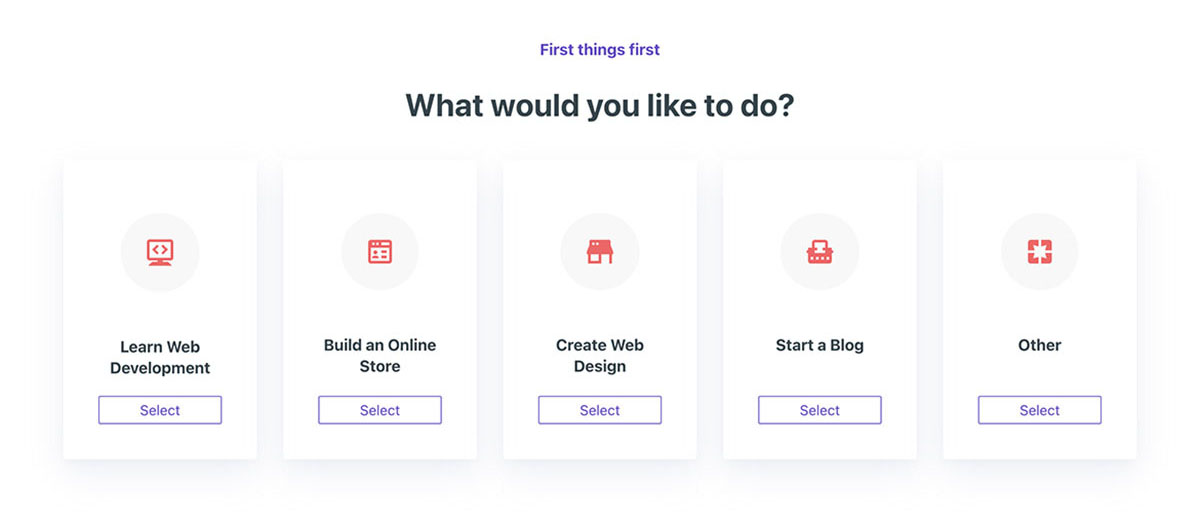Viewport: 1200px width, 512px height.
Task: Click the window layout icon above Build an Online Store
Action: [380, 252]
